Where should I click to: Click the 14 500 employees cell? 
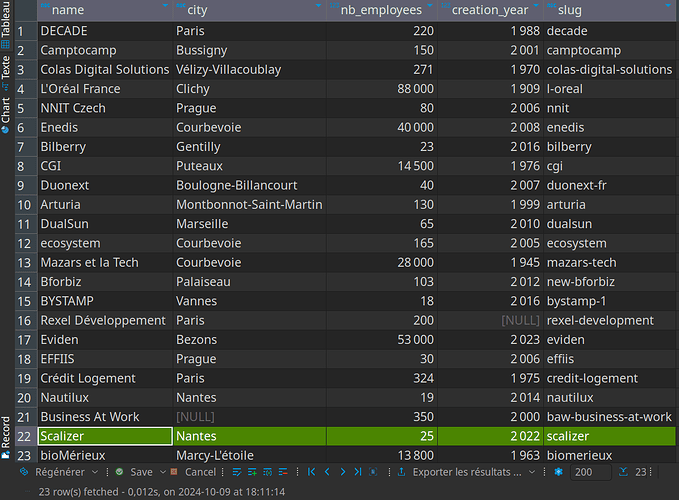(x=382, y=166)
